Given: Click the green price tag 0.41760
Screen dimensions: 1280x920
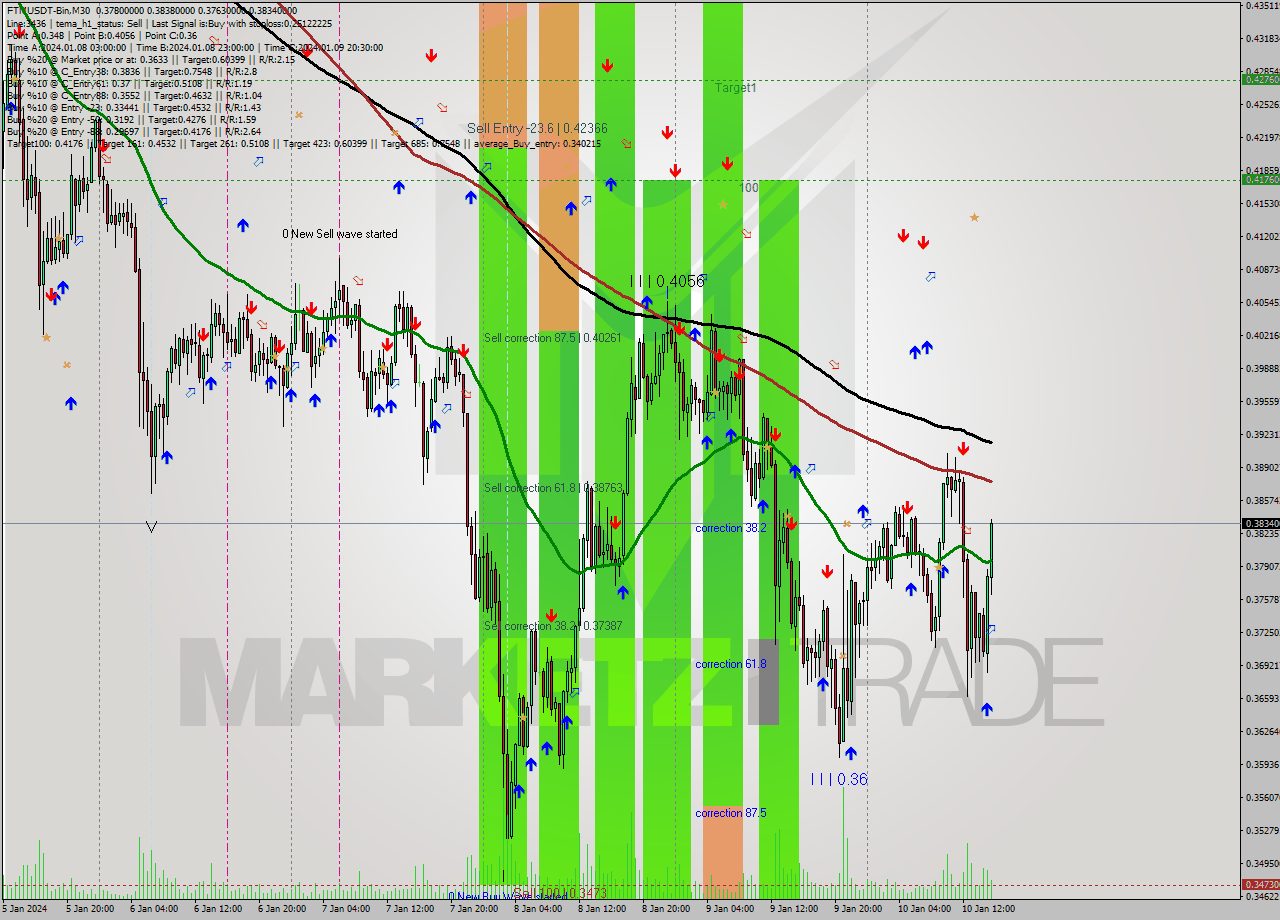Looking at the screenshot, I should (x=1260, y=180).
